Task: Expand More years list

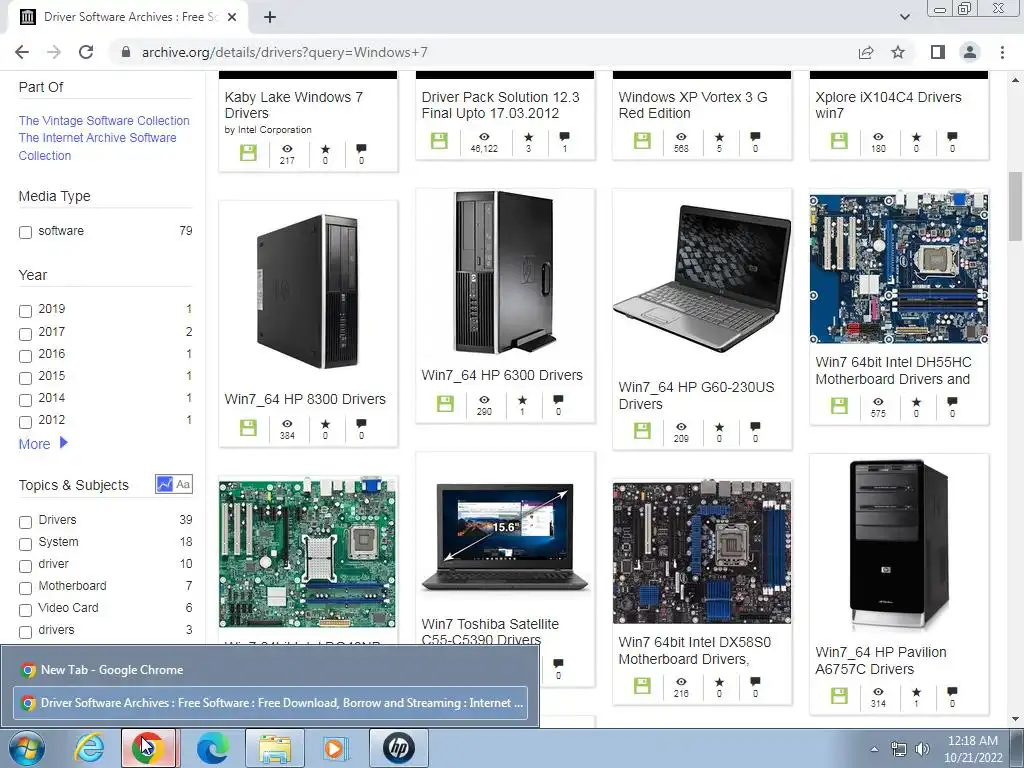Action: 43,444
